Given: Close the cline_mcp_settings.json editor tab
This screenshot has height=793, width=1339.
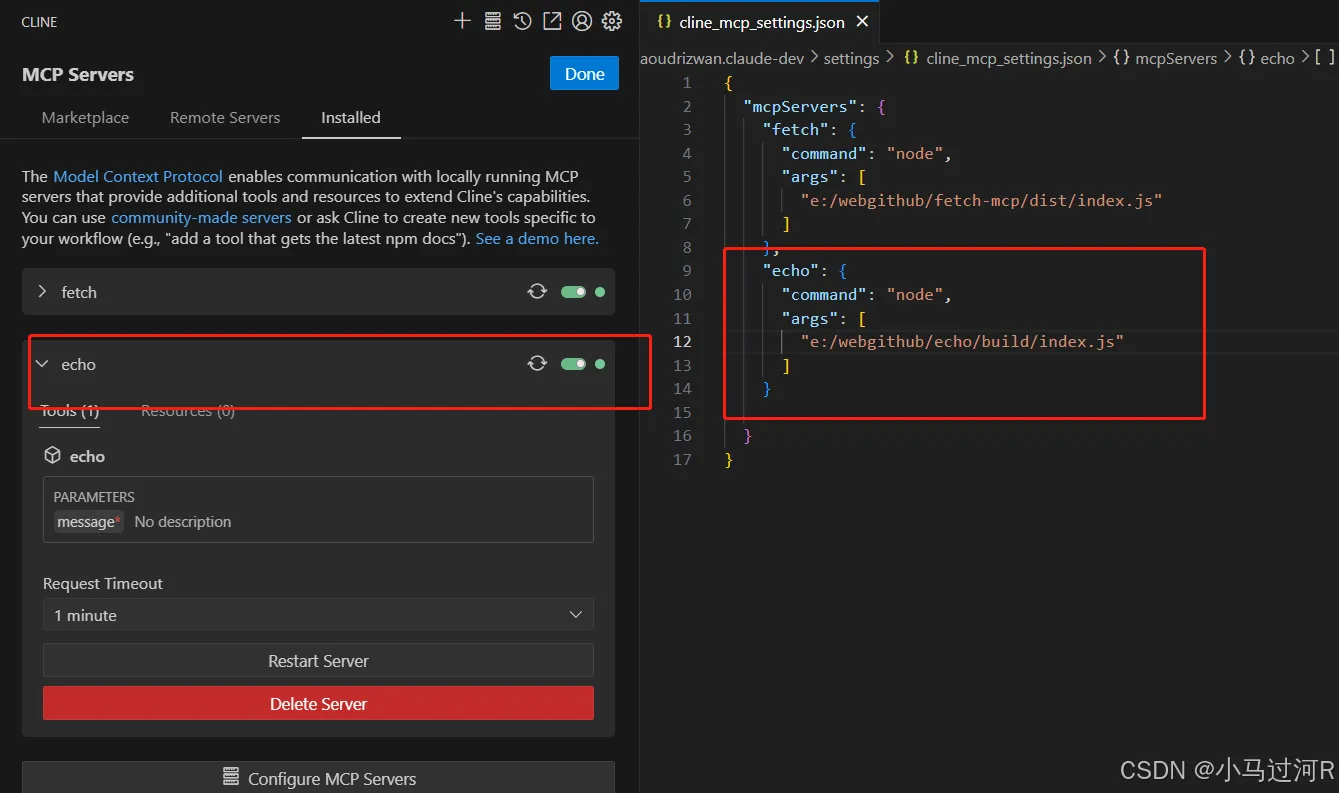Looking at the screenshot, I should [x=862, y=22].
